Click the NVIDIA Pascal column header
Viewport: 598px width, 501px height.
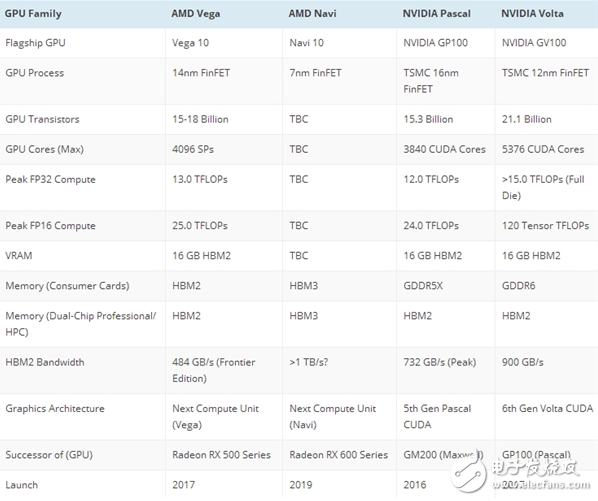click(437, 14)
